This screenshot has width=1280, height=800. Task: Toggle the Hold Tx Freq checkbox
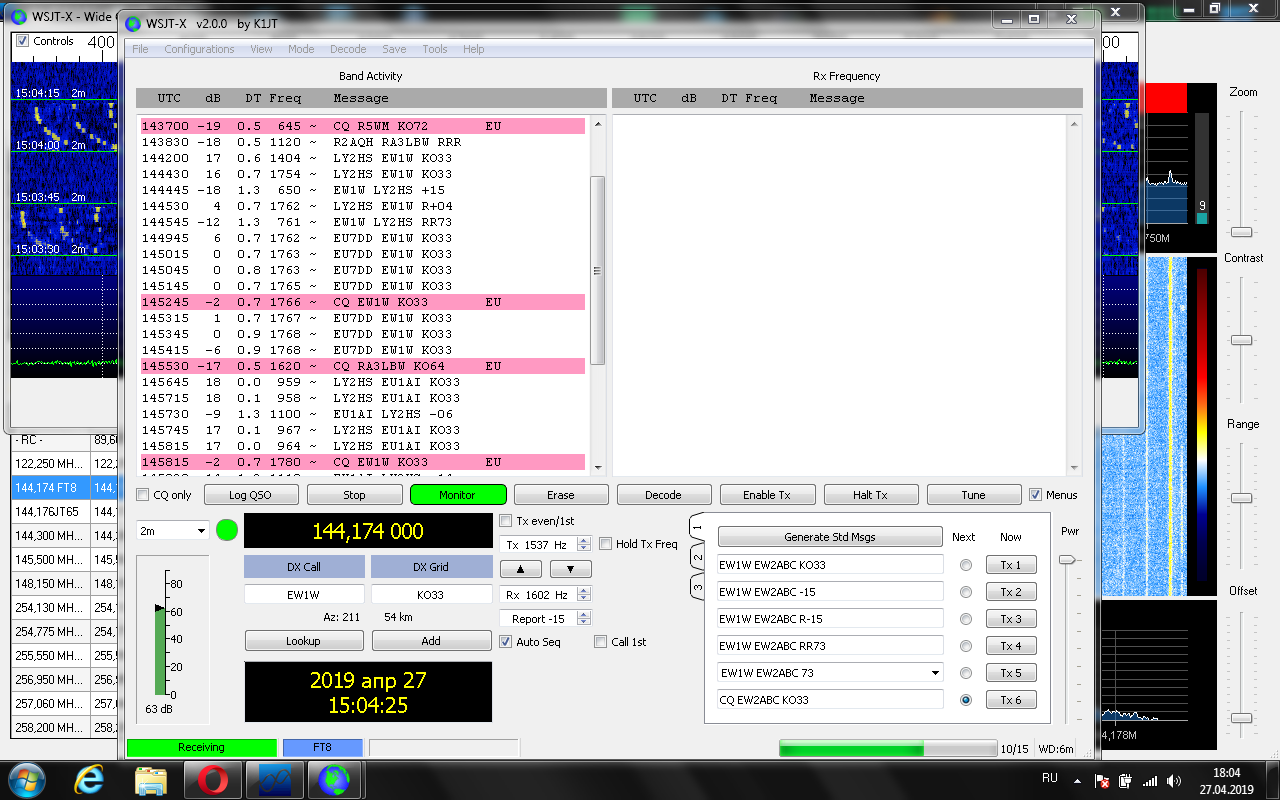pos(606,544)
